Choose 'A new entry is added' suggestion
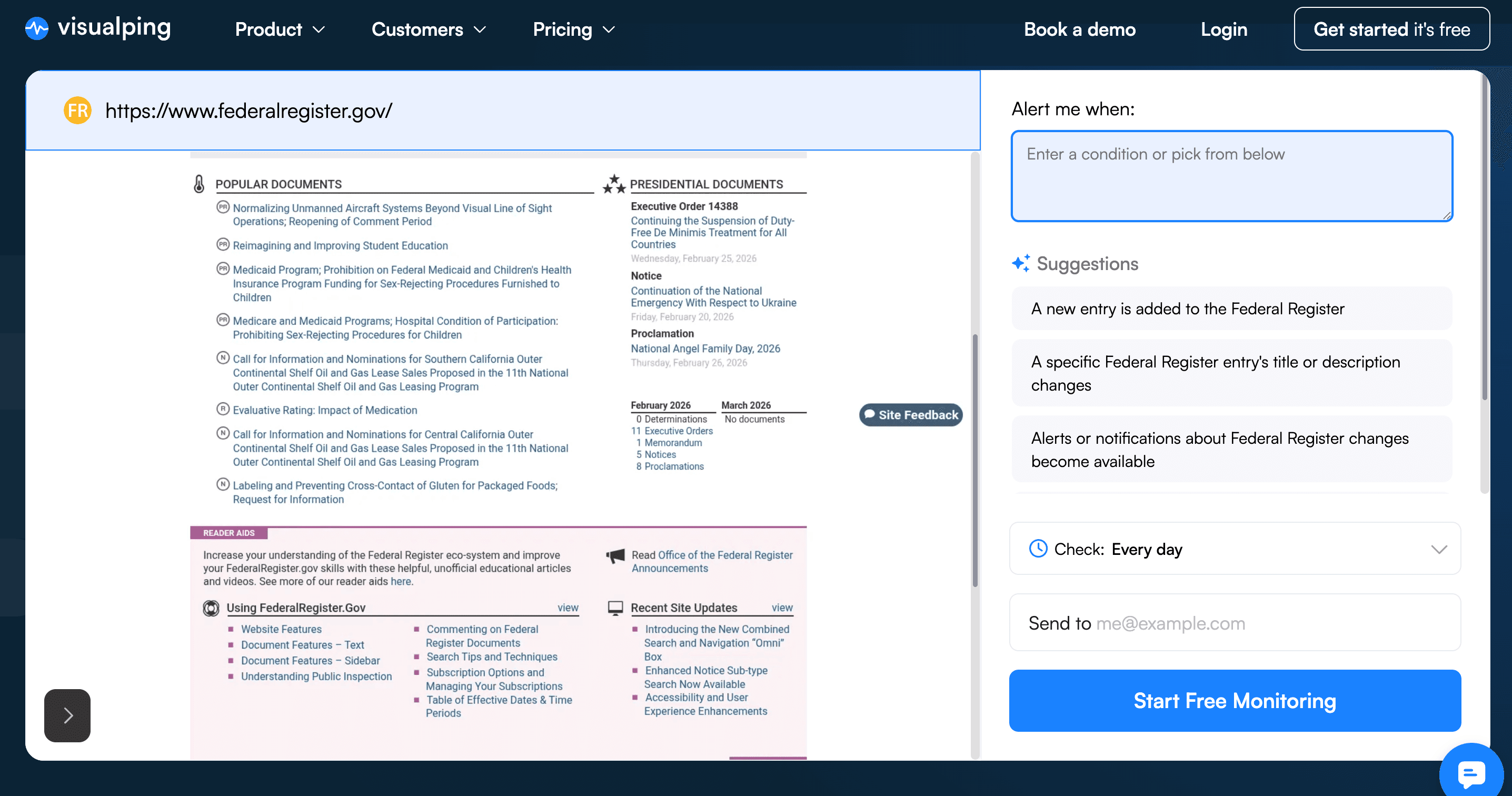 tap(1231, 309)
